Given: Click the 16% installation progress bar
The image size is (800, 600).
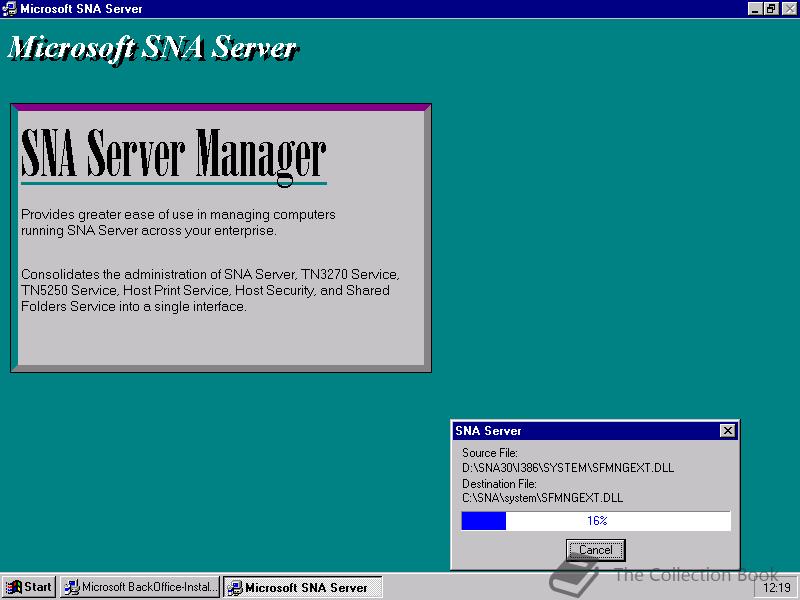Looking at the screenshot, I should (x=596, y=521).
